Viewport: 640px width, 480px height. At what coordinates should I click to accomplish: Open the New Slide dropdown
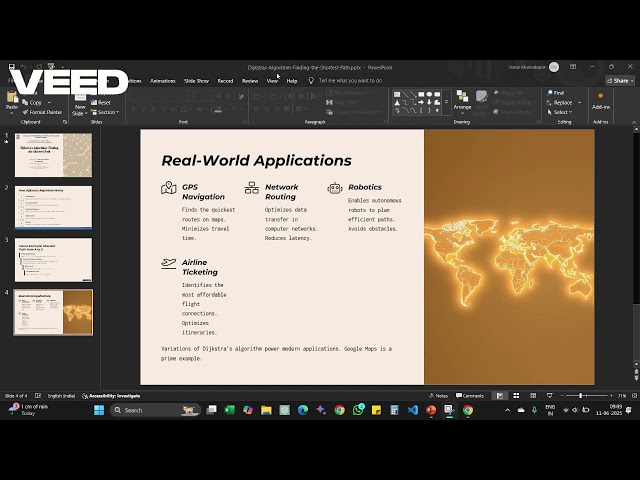(80, 112)
